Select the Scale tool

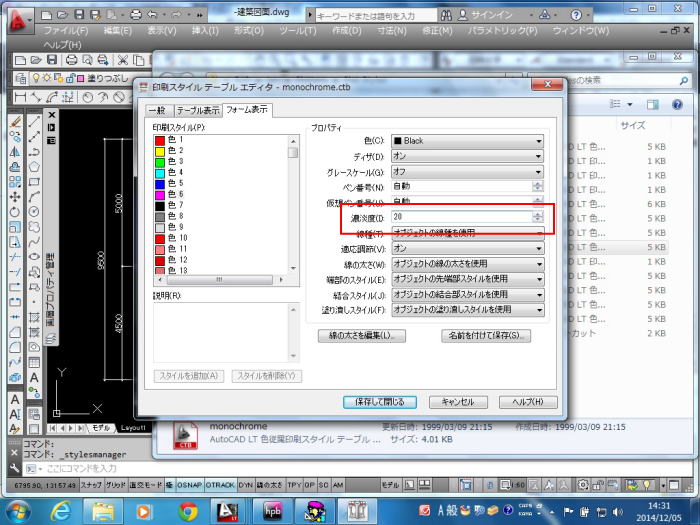[x=15, y=227]
